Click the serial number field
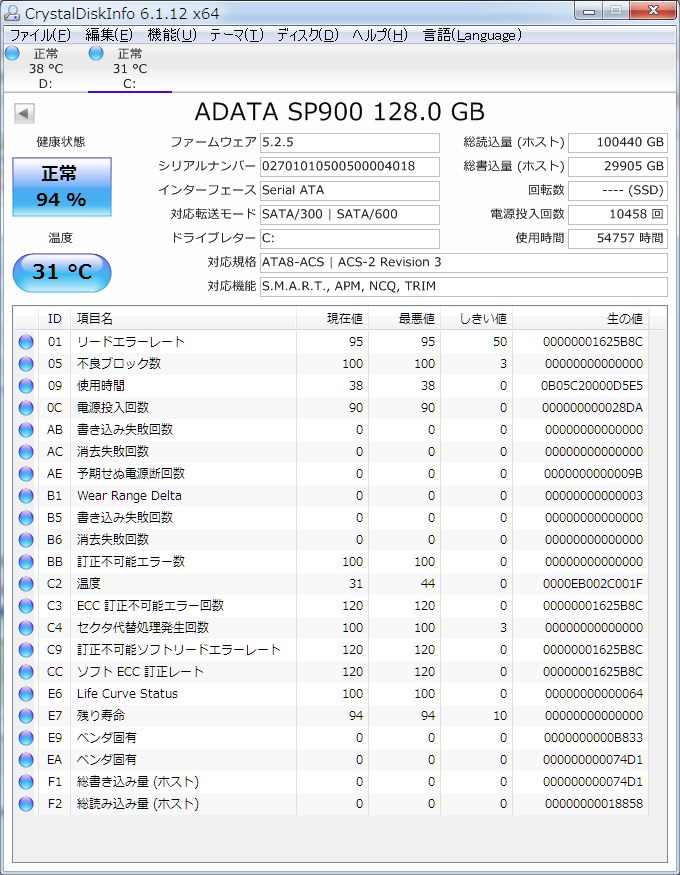Viewport: 680px width, 875px height. [350, 166]
